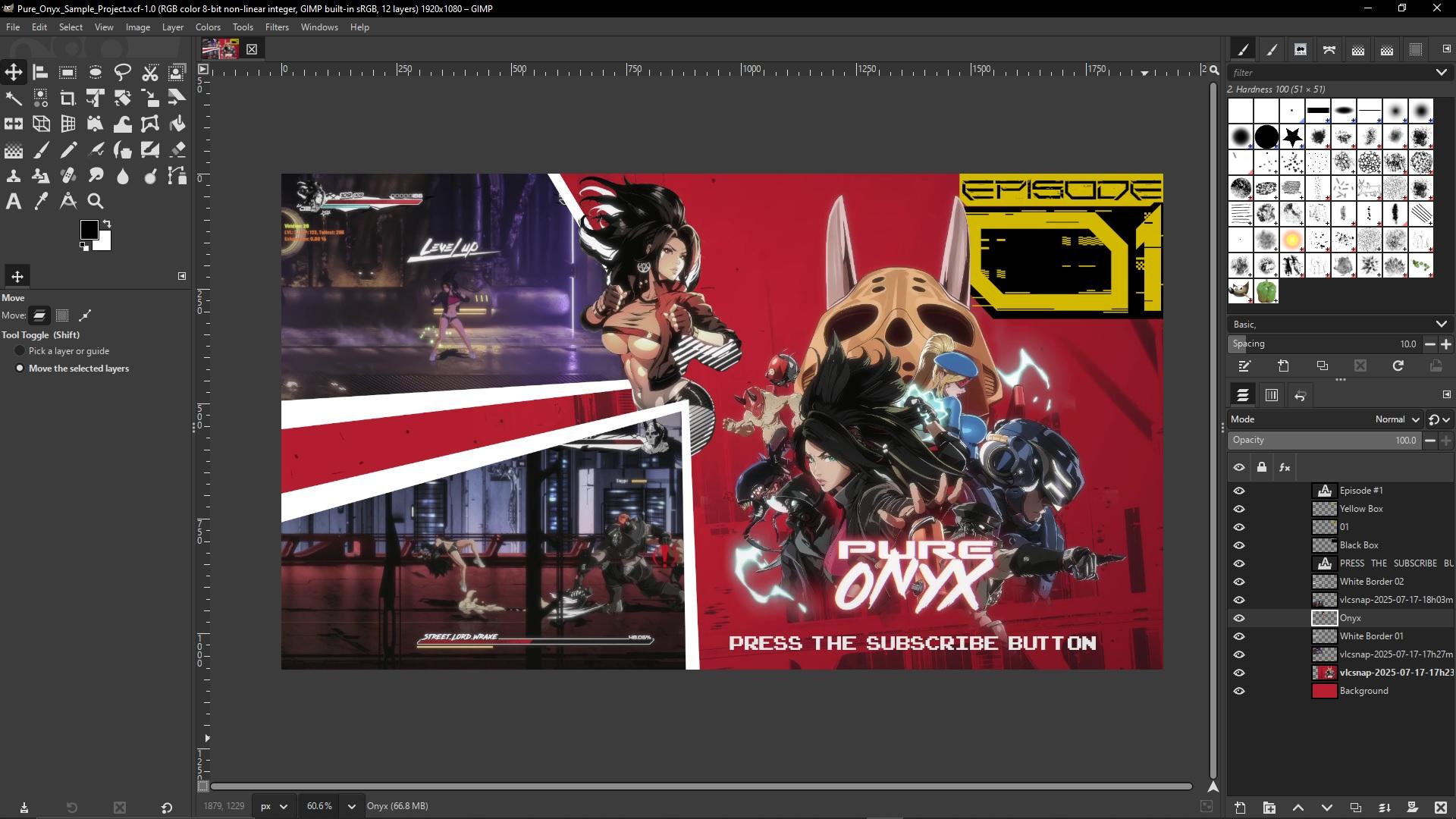The height and width of the screenshot is (819, 1456).
Task: Hide the Yellow Box layer
Action: (1239, 509)
